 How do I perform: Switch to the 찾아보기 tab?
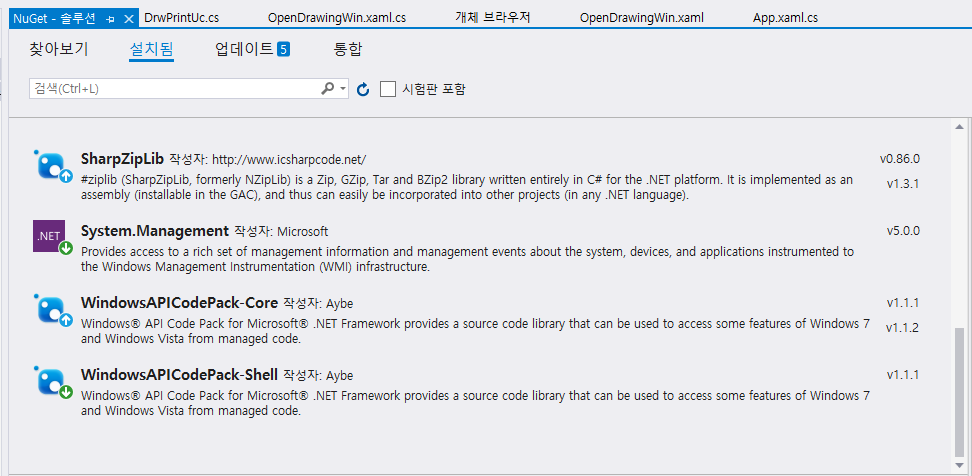click(x=59, y=49)
